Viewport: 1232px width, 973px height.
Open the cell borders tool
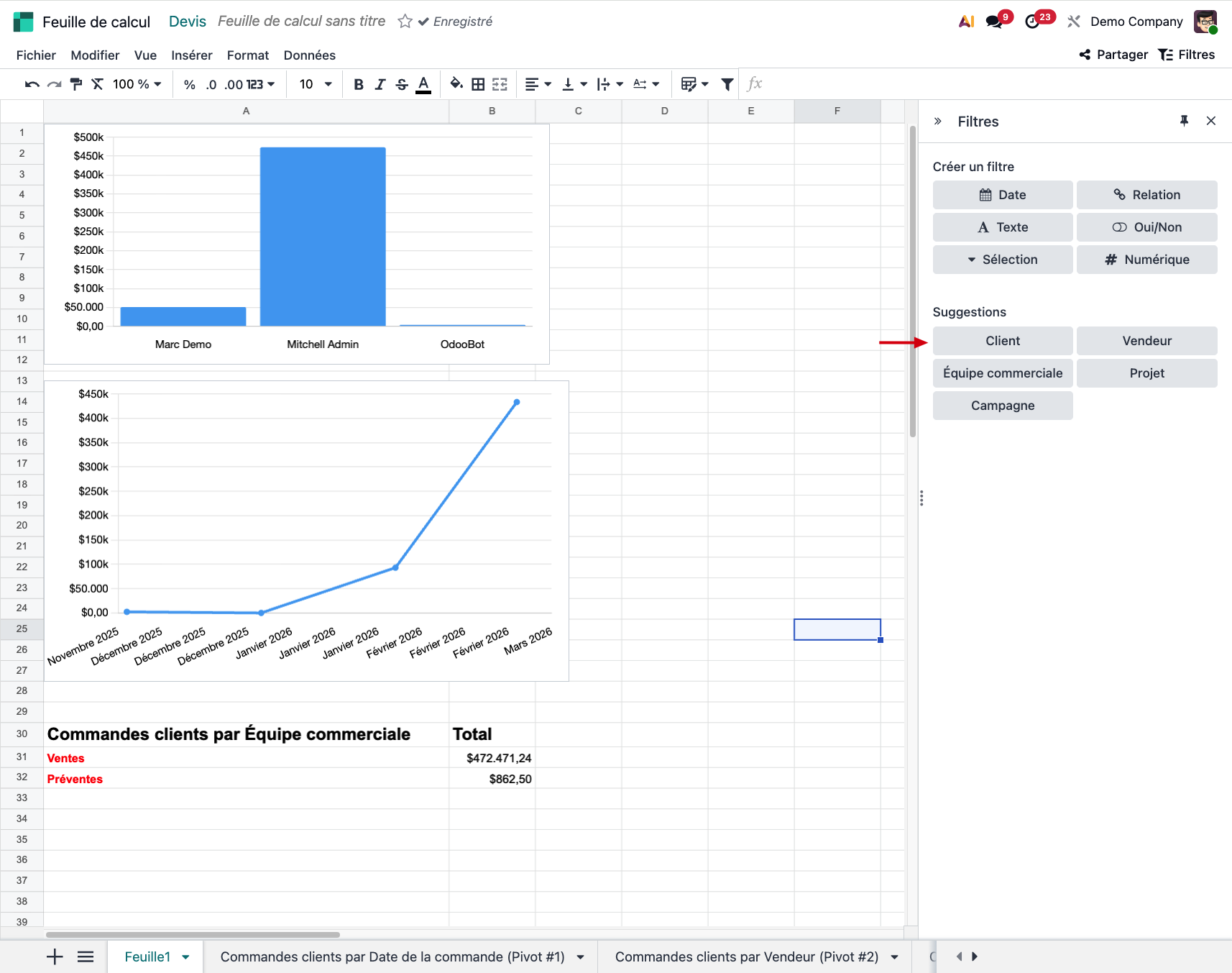pos(478,85)
